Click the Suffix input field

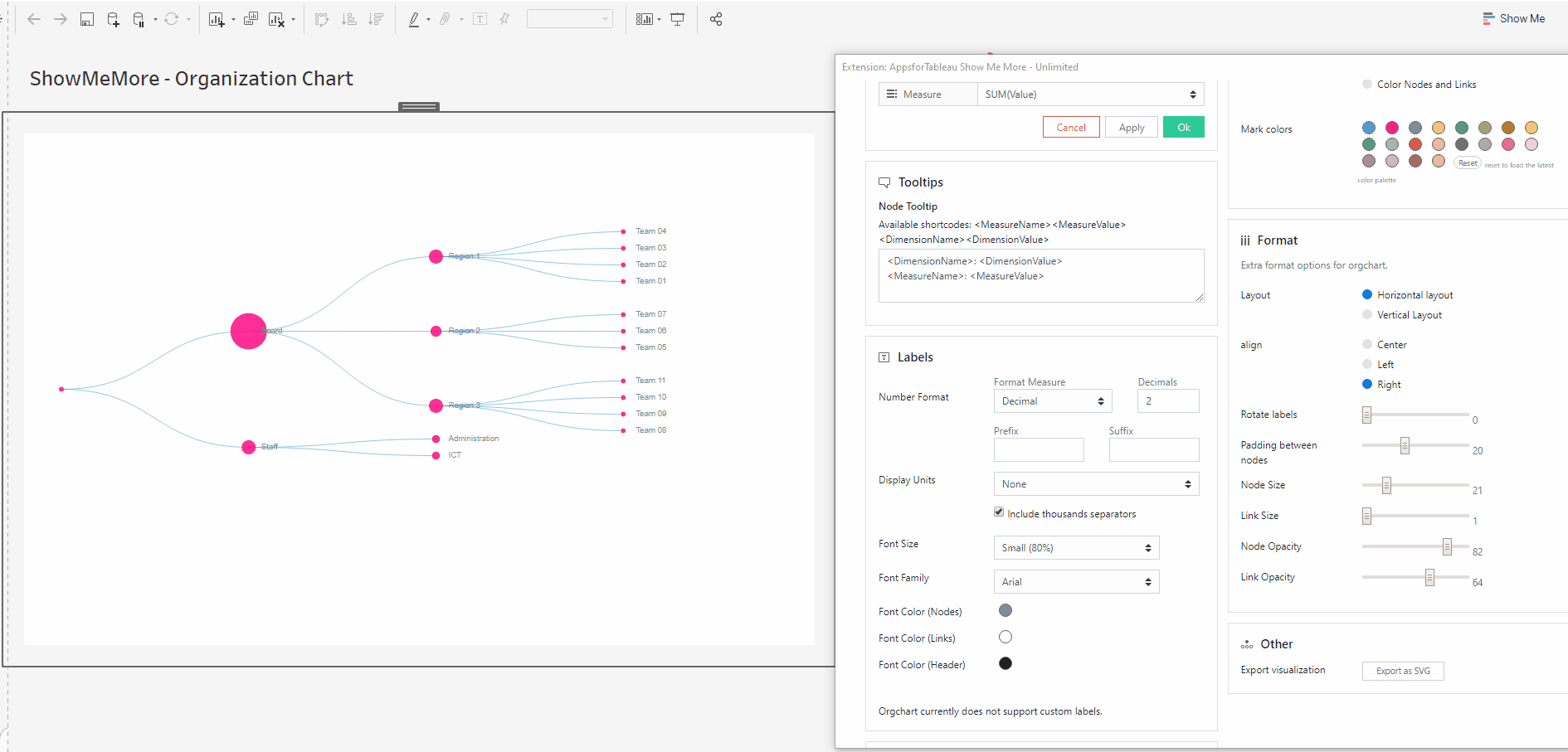point(1154,450)
